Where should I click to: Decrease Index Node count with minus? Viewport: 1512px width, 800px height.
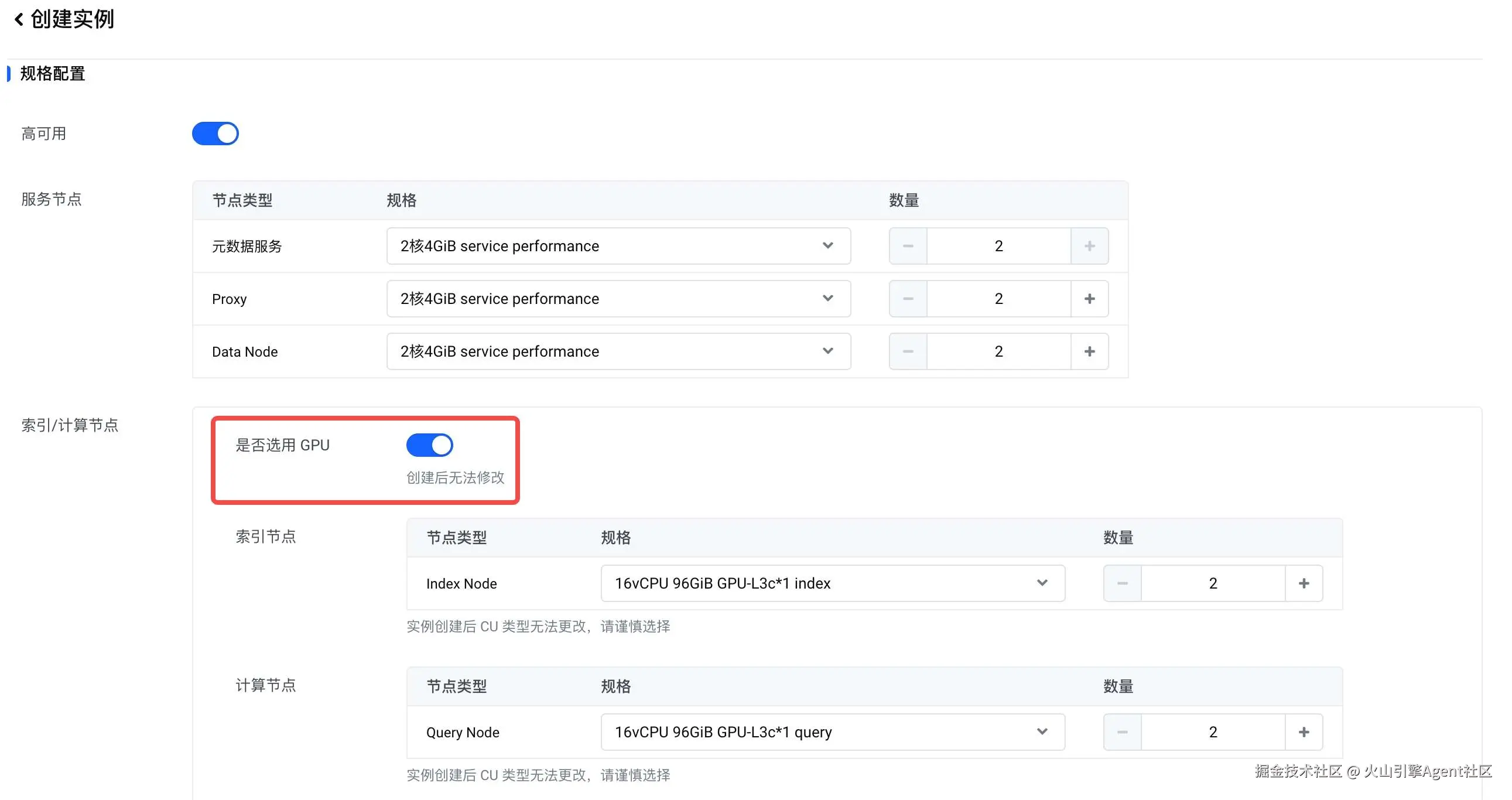tap(1122, 583)
